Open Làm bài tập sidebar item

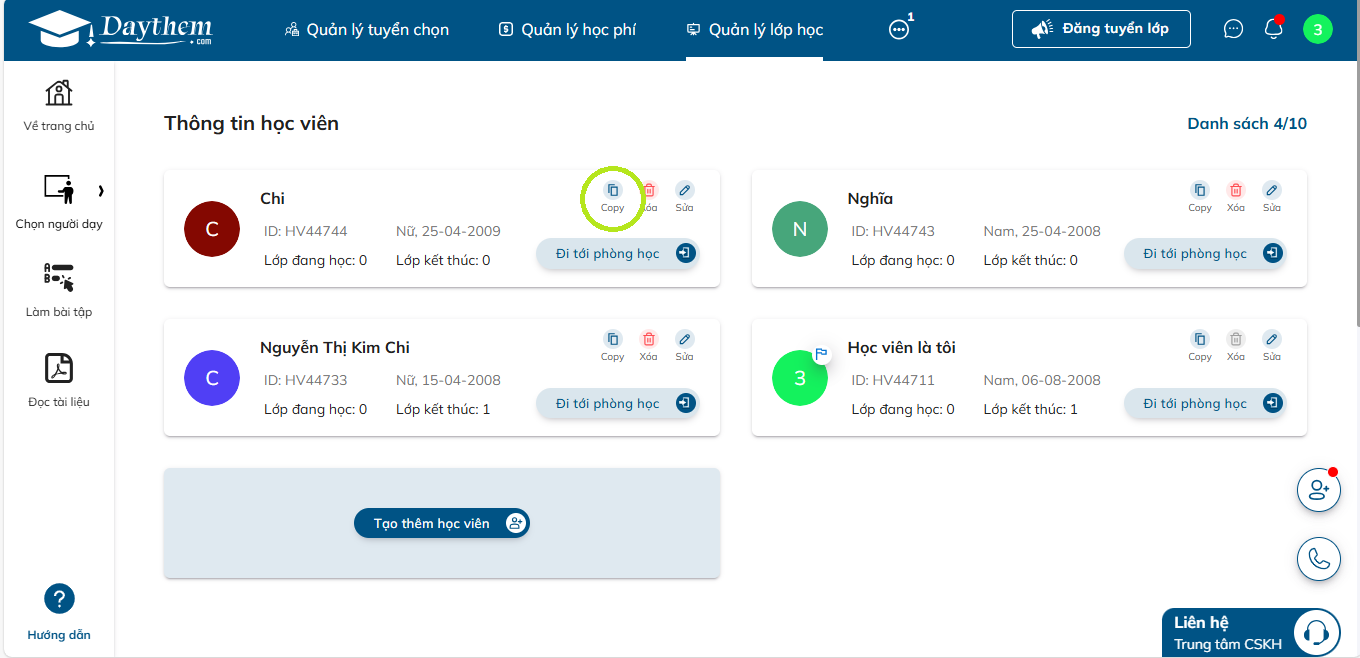(59, 290)
